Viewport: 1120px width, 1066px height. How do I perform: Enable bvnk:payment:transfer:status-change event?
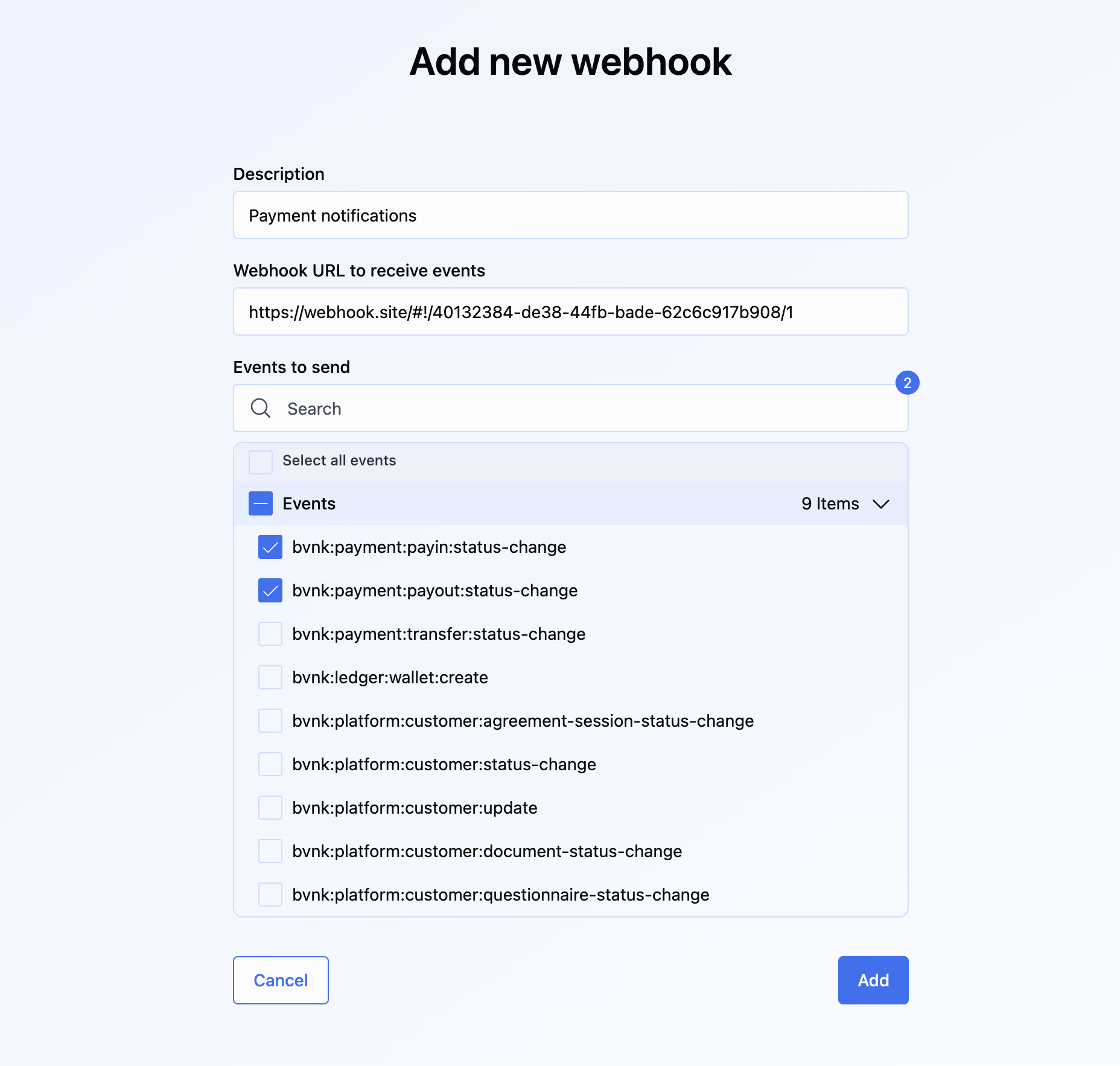pyautogui.click(x=270, y=634)
